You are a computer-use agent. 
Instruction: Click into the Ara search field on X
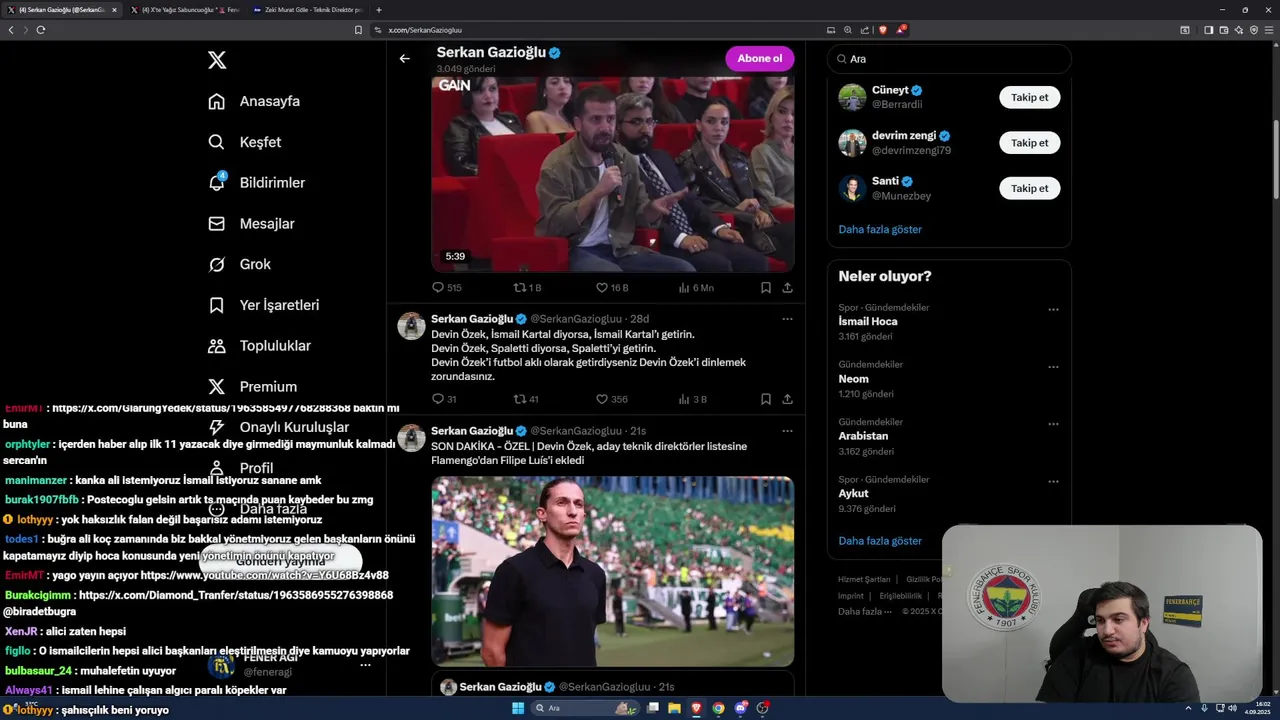point(949,59)
